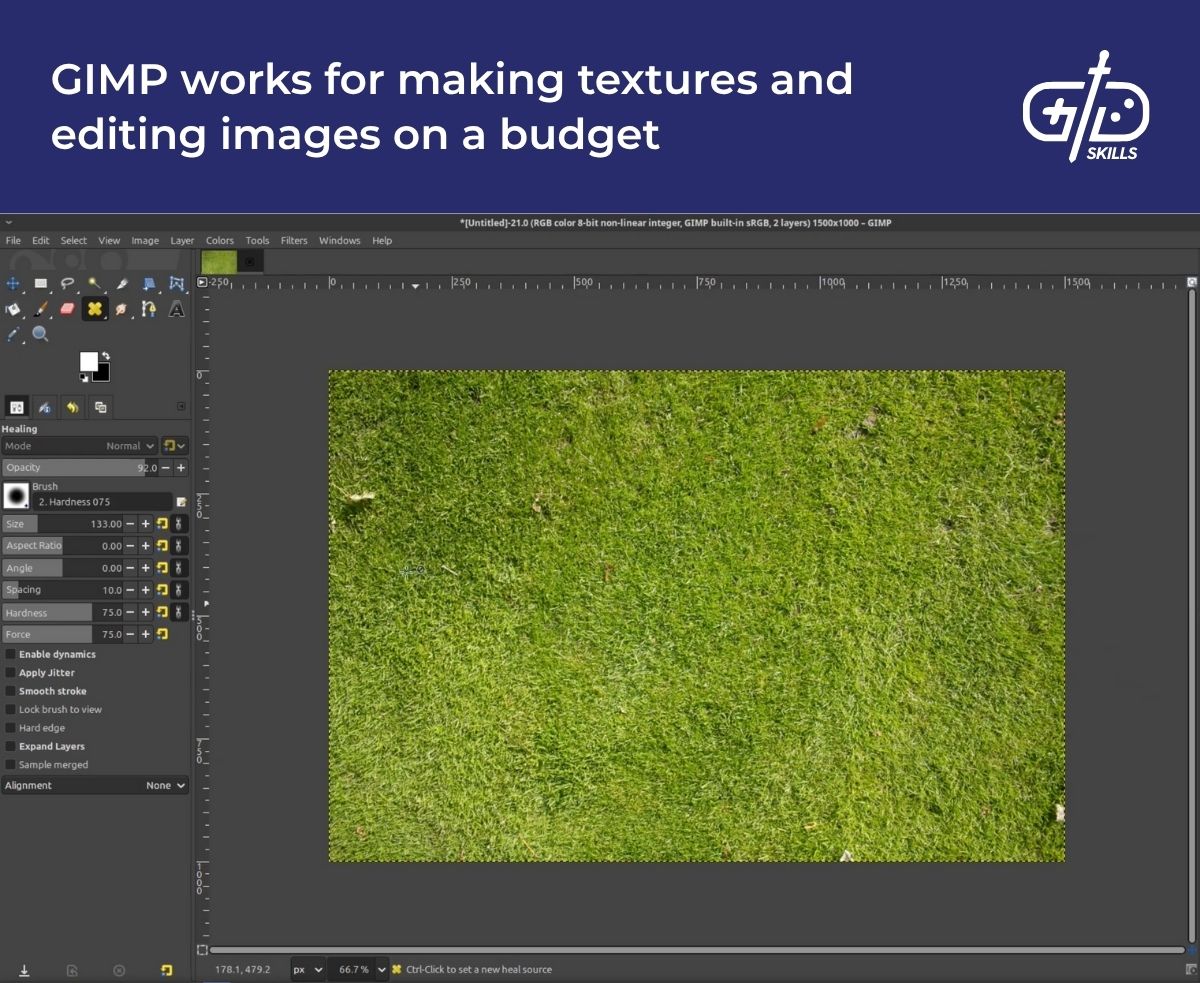Activate the Eraser tool
1200x983 pixels.
67,309
